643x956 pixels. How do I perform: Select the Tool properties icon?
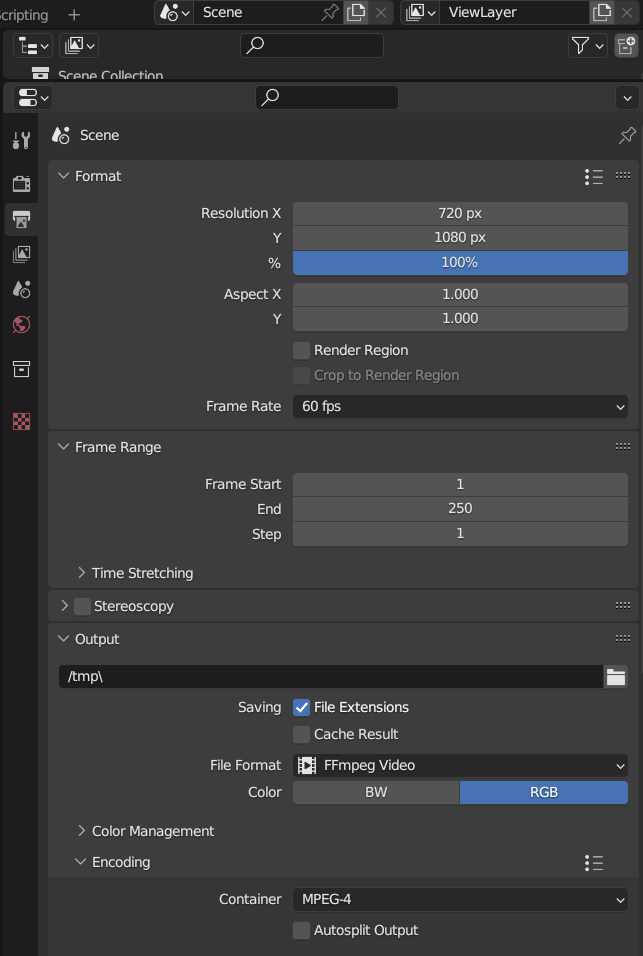[x=21, y=140]
